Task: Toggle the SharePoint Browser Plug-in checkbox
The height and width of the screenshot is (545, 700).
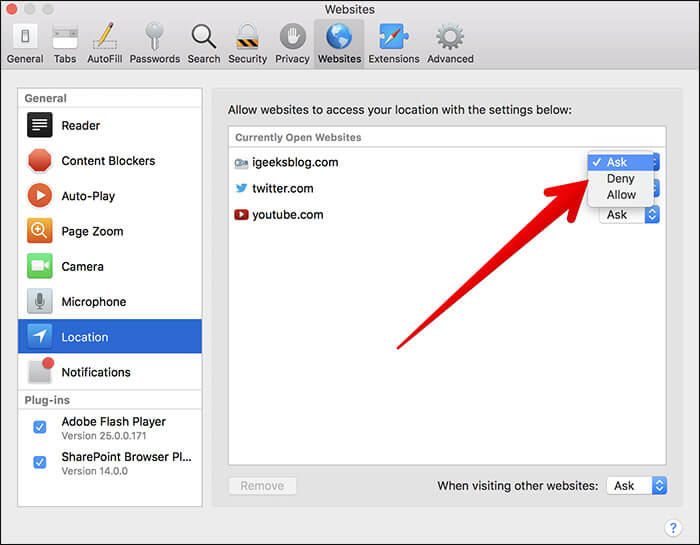Action: (40, 462)
